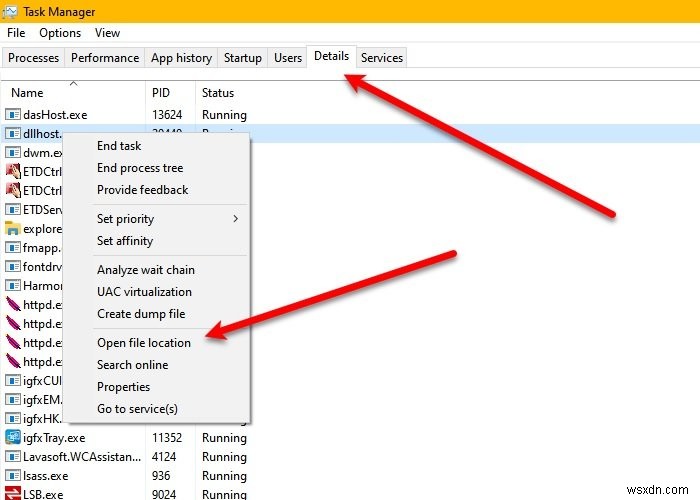
Task: Click the igfxHK process icon
Action: coord(13,418)
